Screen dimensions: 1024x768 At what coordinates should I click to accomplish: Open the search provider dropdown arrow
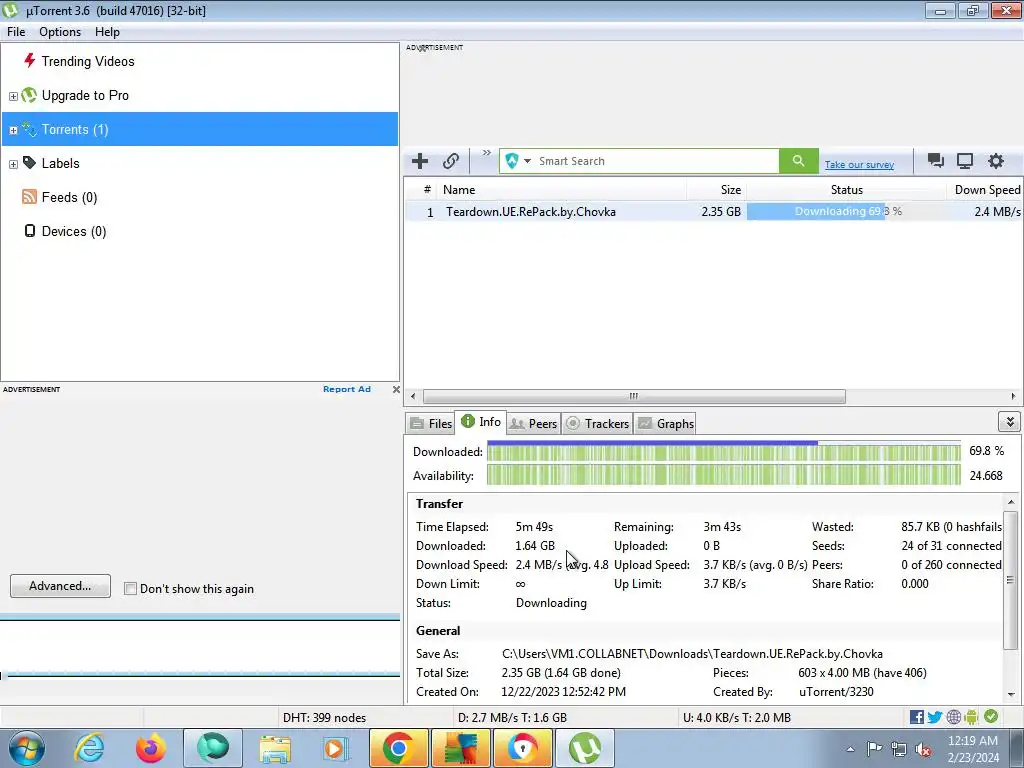point(527,161)
